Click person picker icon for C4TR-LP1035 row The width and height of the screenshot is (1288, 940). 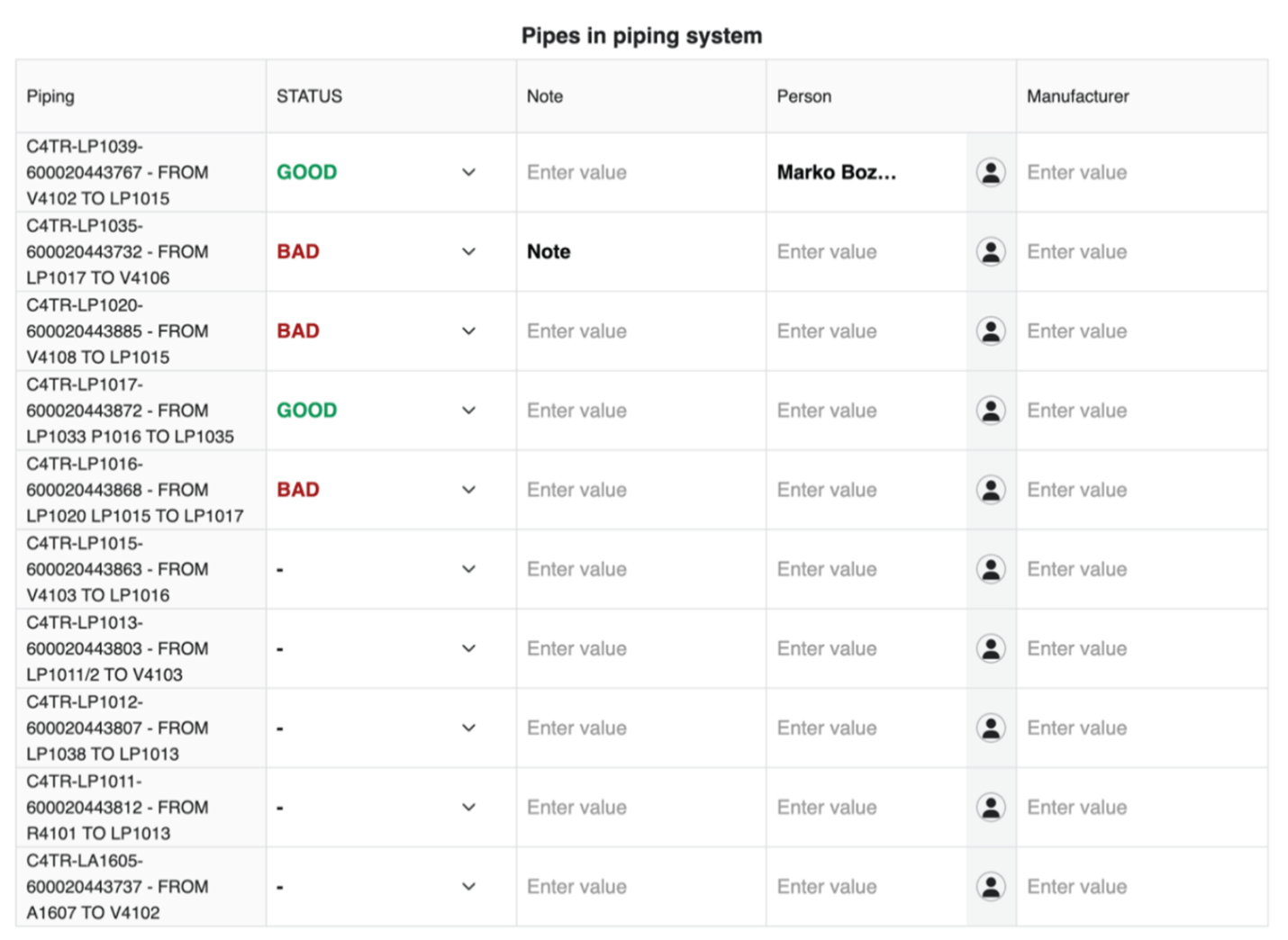click(x=991, y=251)
